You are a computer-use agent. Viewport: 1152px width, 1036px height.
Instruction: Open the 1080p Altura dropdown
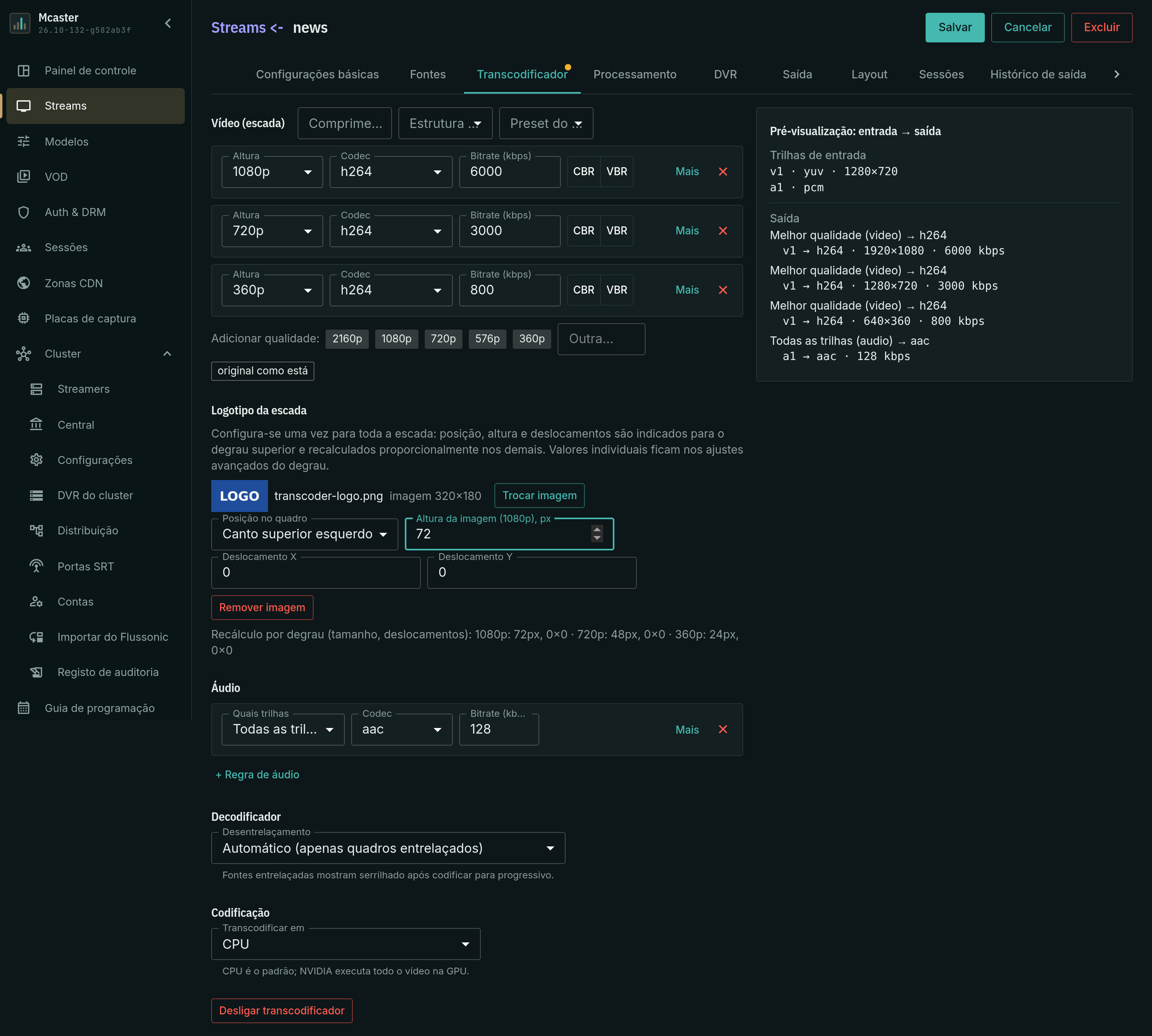(272, 171)
